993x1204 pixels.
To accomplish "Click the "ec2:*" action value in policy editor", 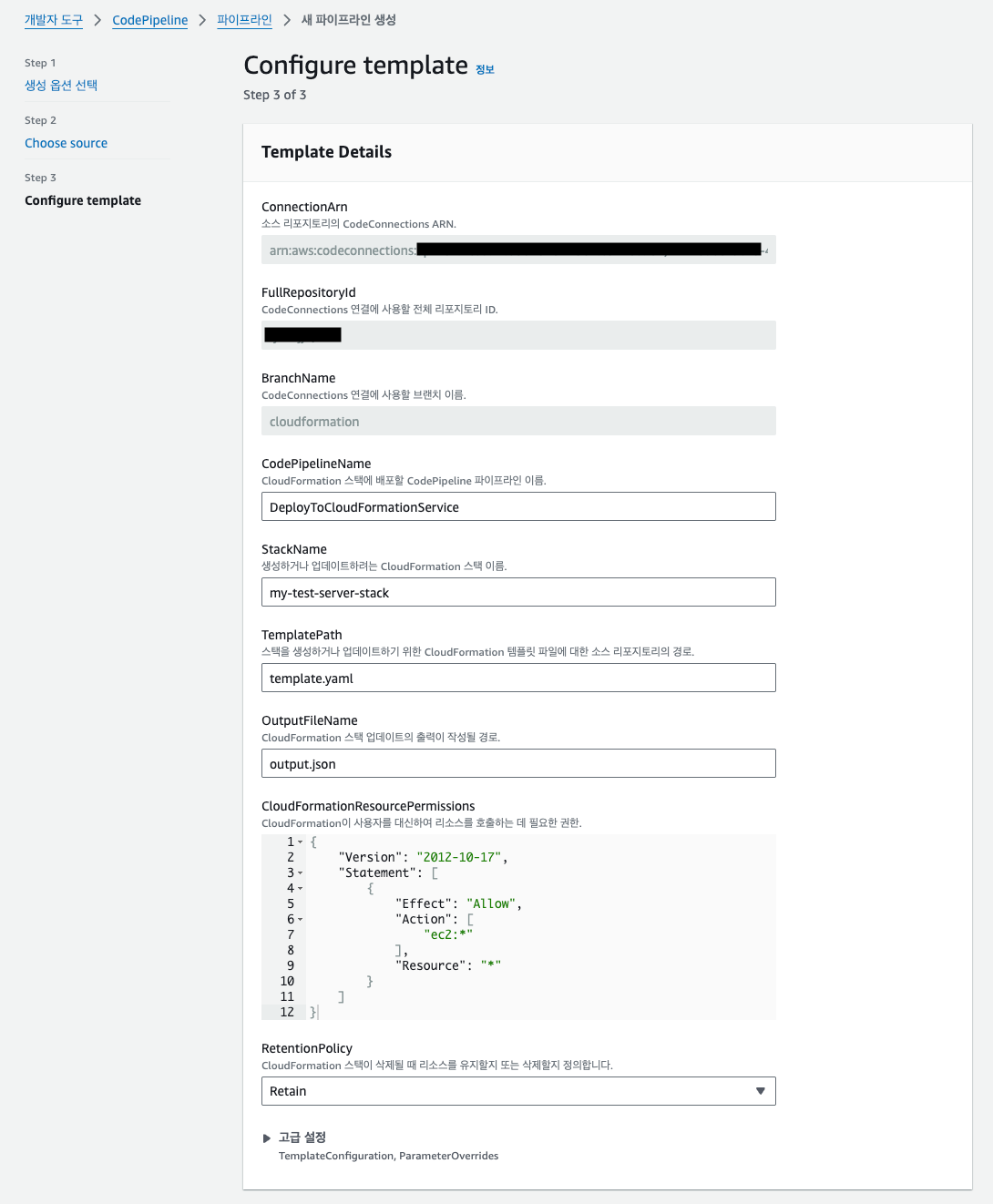I will pos(448,934).
